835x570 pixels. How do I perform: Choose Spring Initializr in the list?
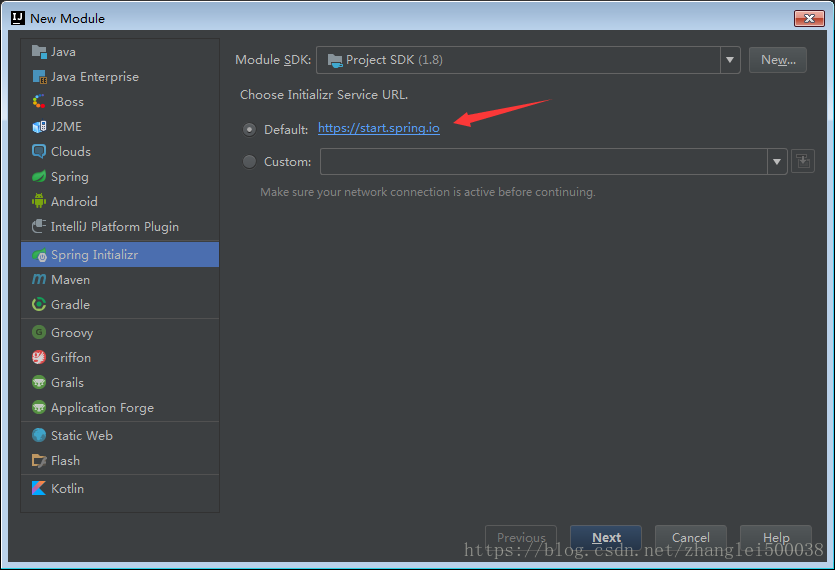[120, 255]
